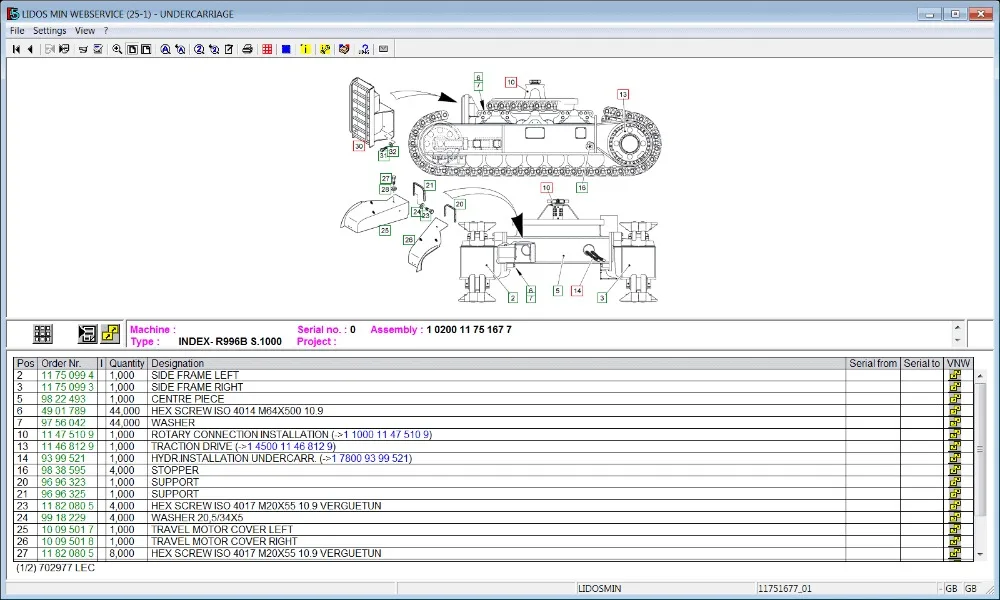
Task: Click position label 13 in the diagram
Action: click(x=622, y=94)
